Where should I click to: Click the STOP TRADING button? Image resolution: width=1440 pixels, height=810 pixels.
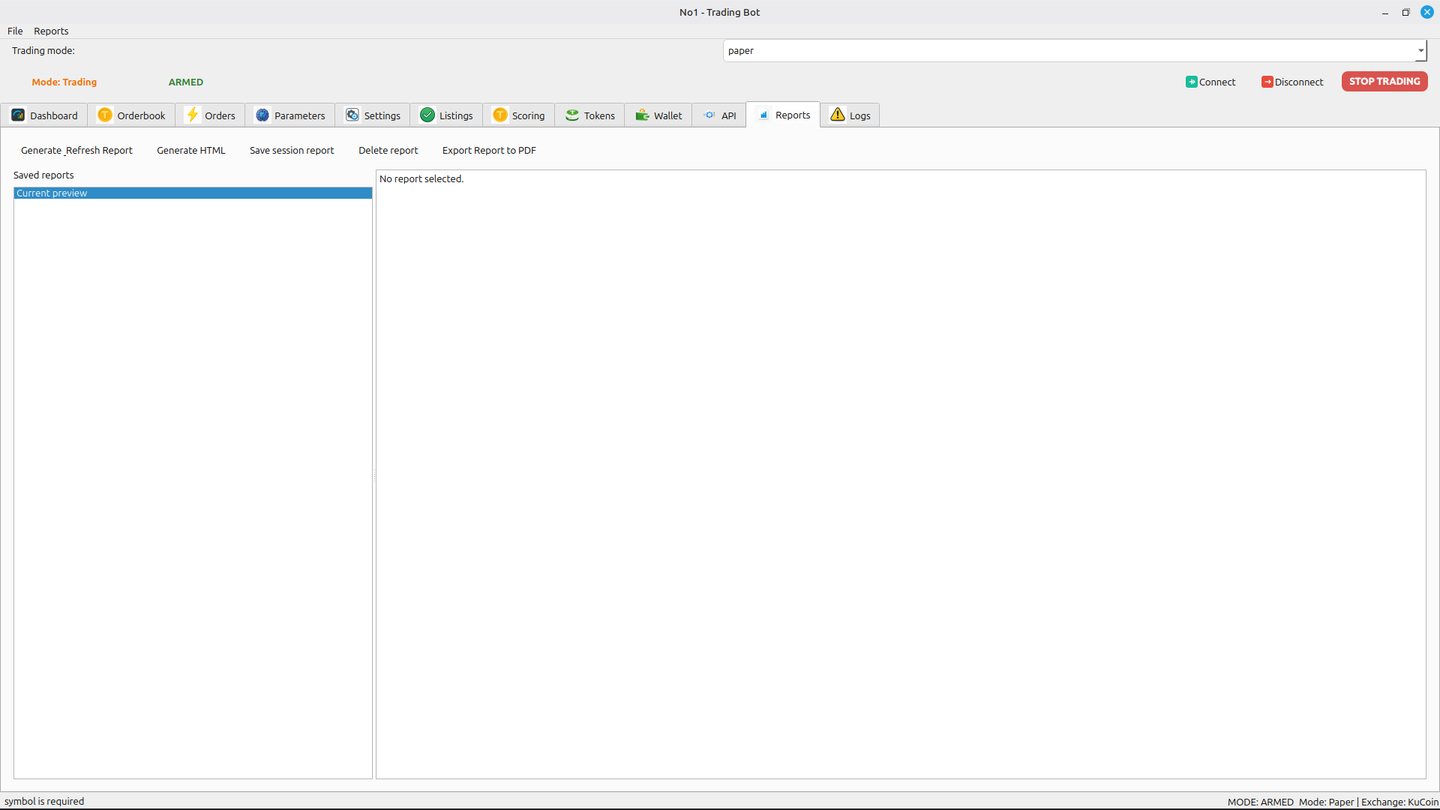(x=1384, y=81)
